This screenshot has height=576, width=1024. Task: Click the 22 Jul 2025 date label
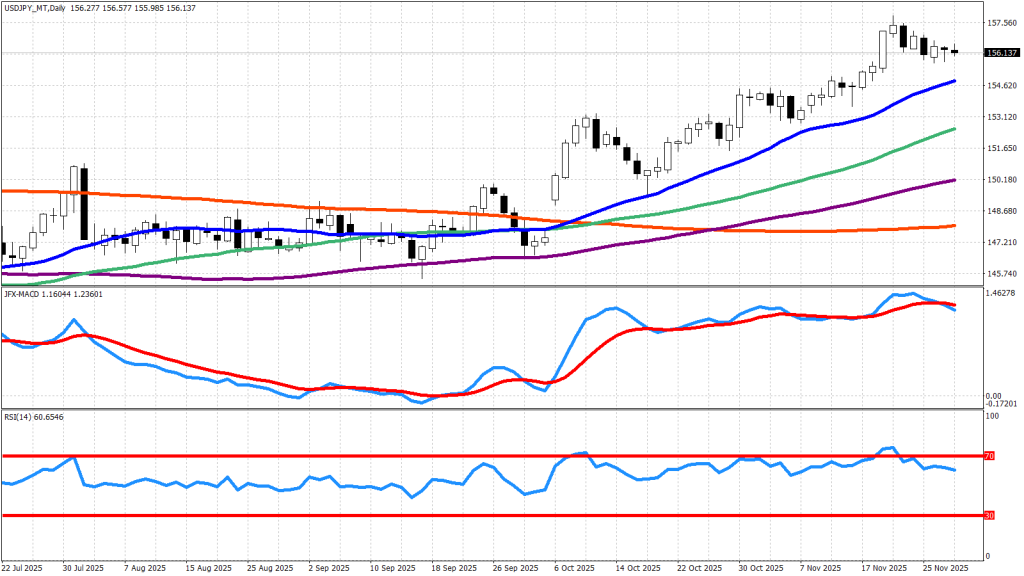(x=24, y=567)
